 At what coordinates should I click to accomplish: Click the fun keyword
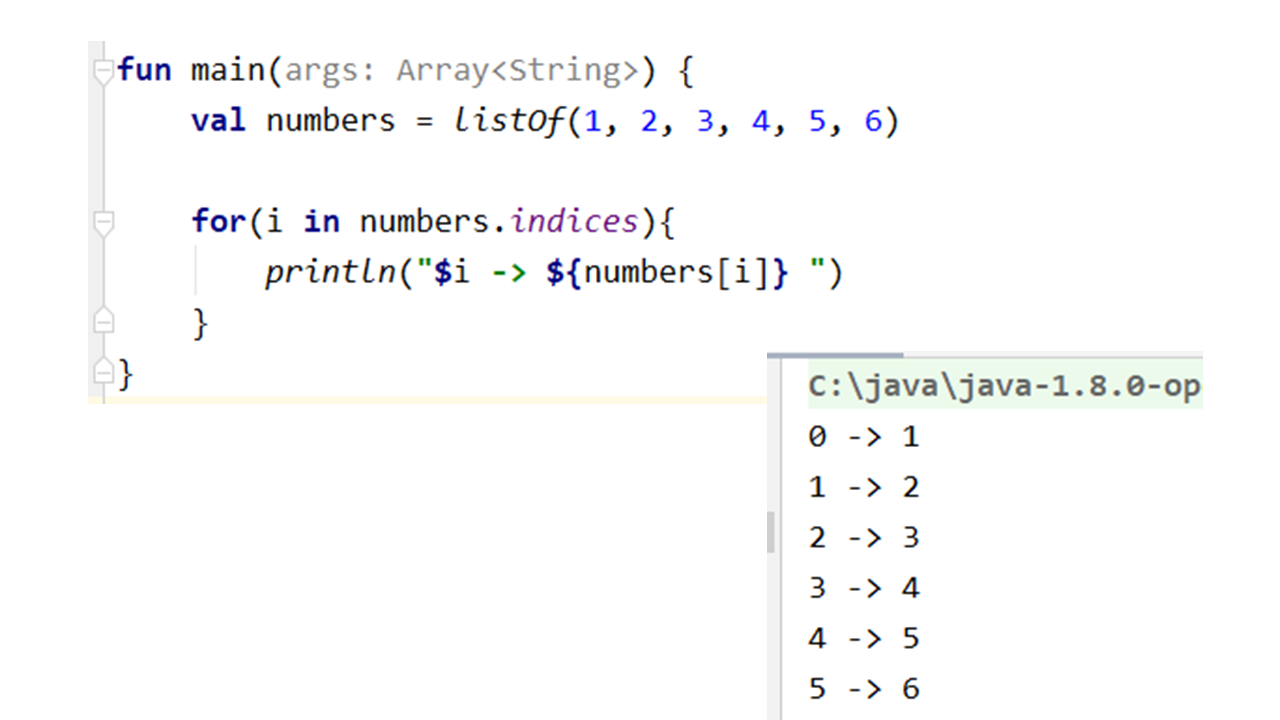pos(144,72)
